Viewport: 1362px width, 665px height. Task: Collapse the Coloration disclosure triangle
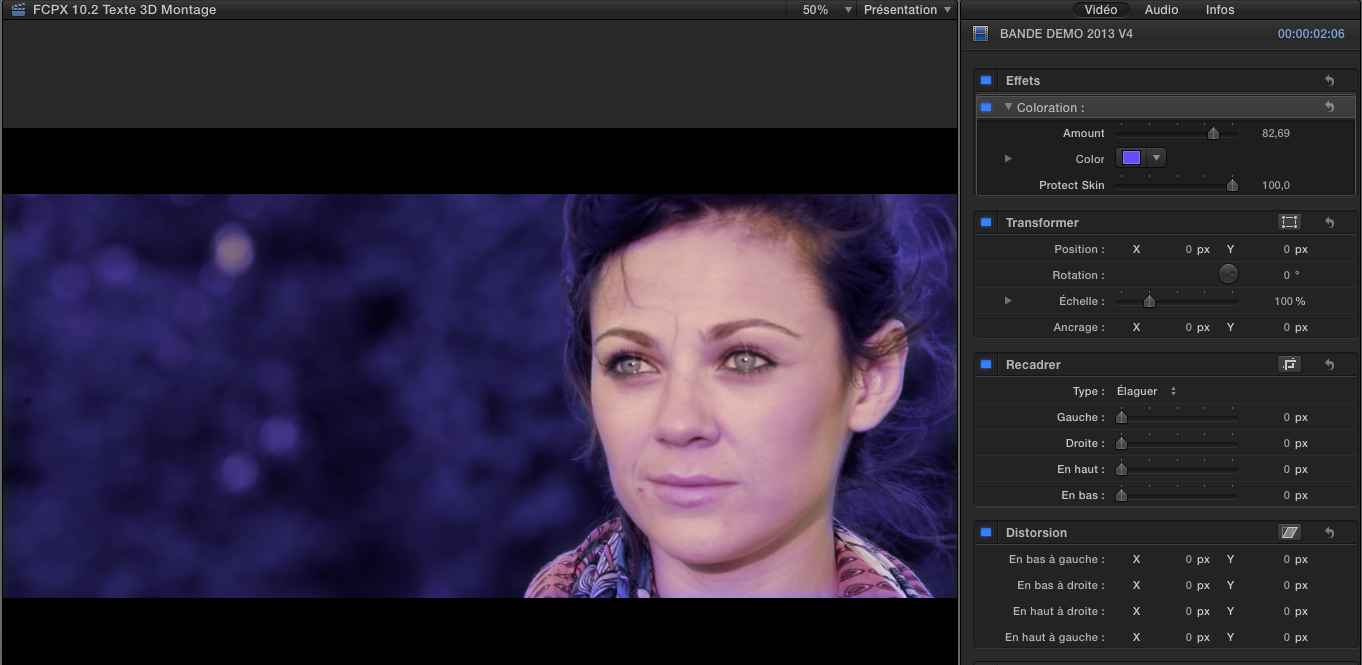pyautogui.click(x=1008, y=107)
